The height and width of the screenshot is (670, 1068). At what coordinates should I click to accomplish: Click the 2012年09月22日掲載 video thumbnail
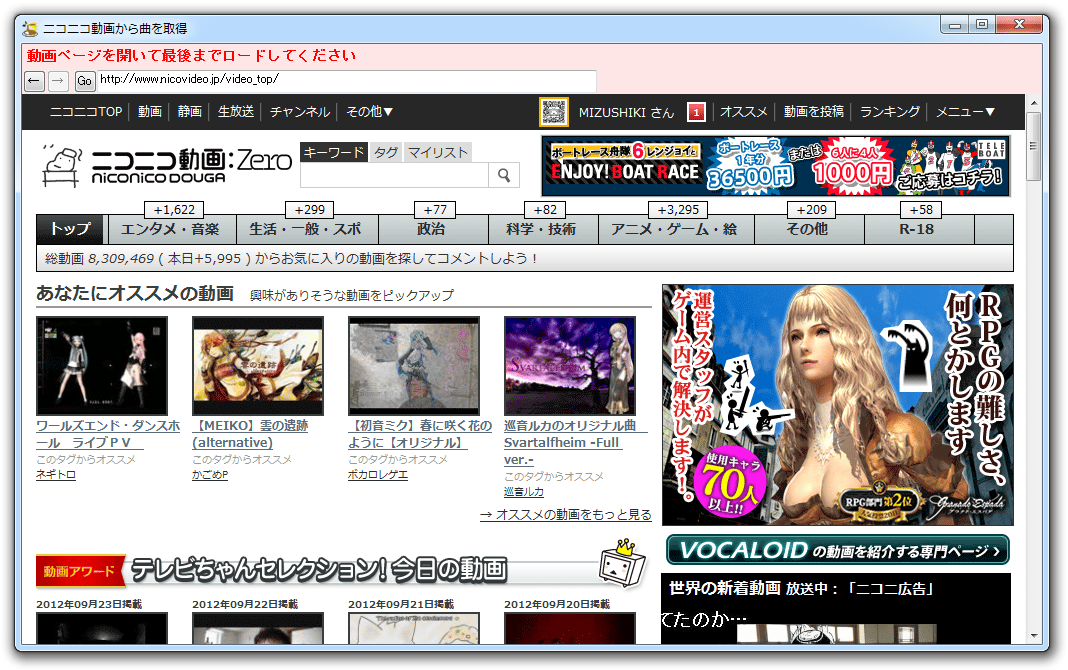tap(258, 628)
